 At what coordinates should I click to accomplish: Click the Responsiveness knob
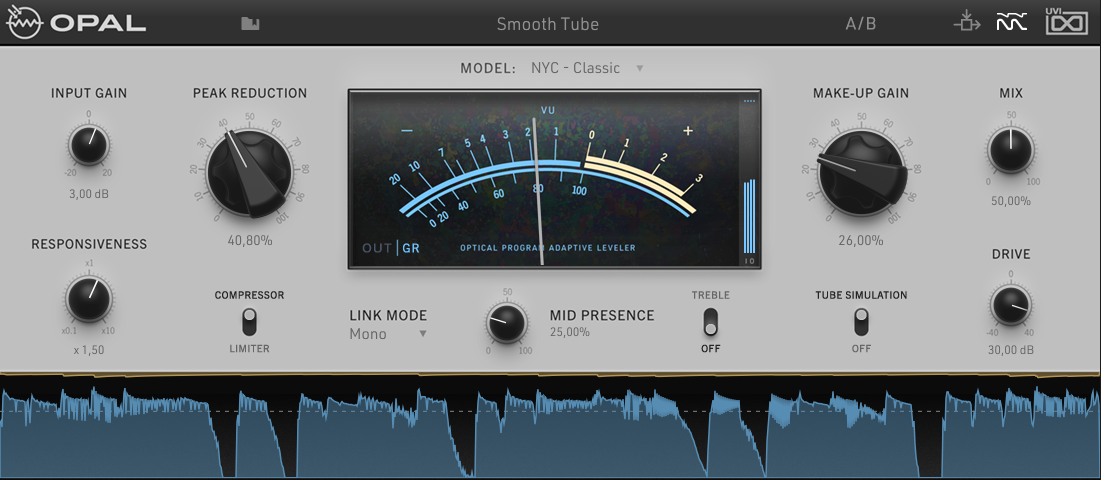[x=88, y=299]
